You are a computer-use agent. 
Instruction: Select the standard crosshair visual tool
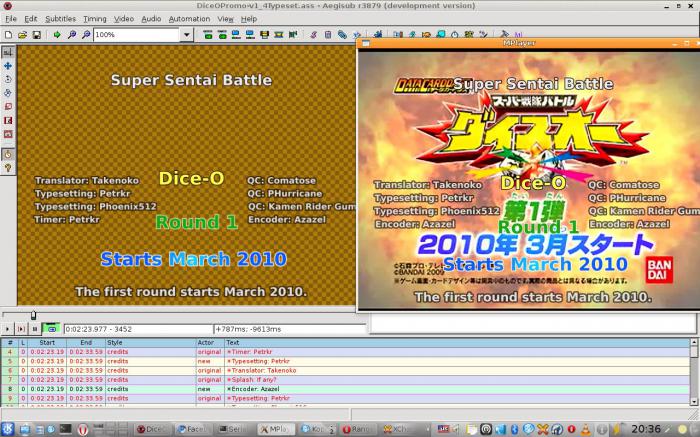click(8, 52)
